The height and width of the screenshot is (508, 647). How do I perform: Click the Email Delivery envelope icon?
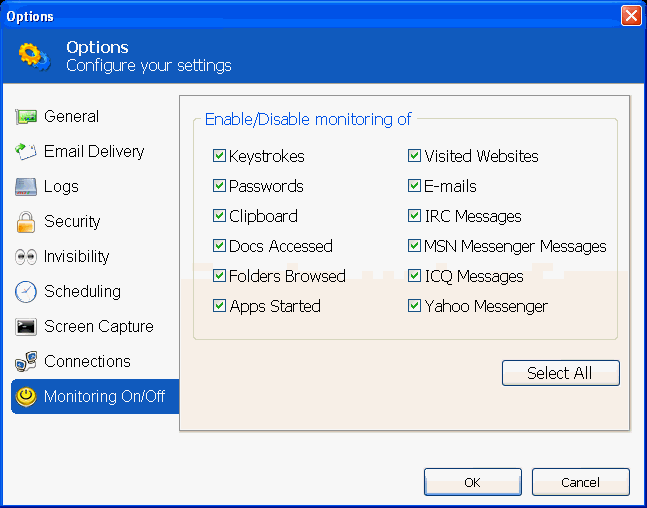[x=26, y=152]
